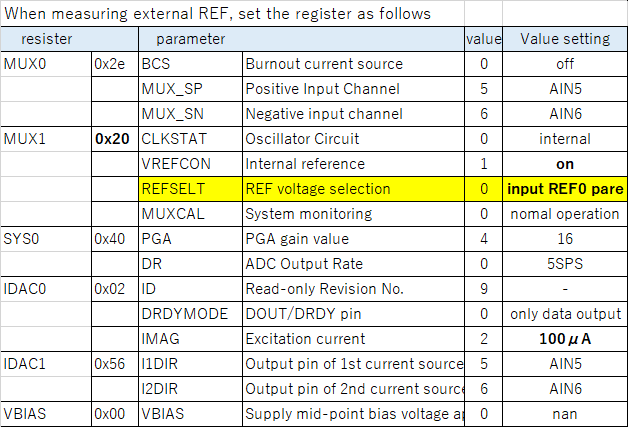This screenshot has width=628, height=427.
Task: Select the yellow REFSELT cell
Action: [x=190, y=189]
